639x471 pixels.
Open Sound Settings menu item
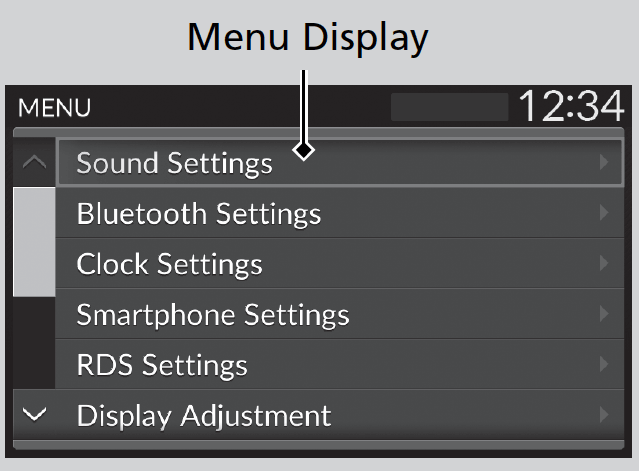tap(175, 163)
